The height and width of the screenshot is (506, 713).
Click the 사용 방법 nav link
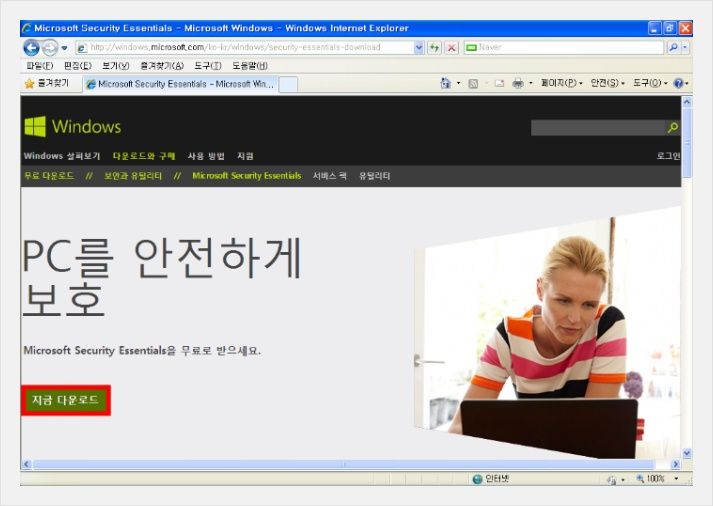(x=206, y=156)
